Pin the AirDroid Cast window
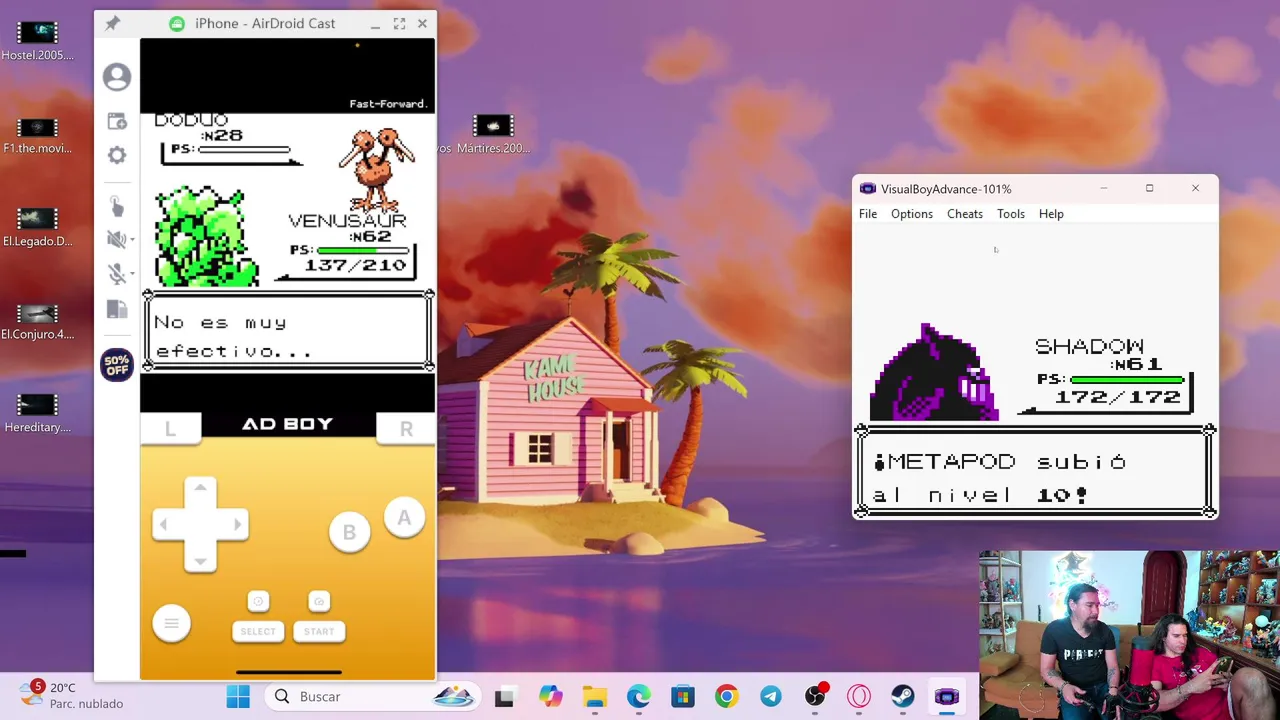 click(x=112, y=23)
